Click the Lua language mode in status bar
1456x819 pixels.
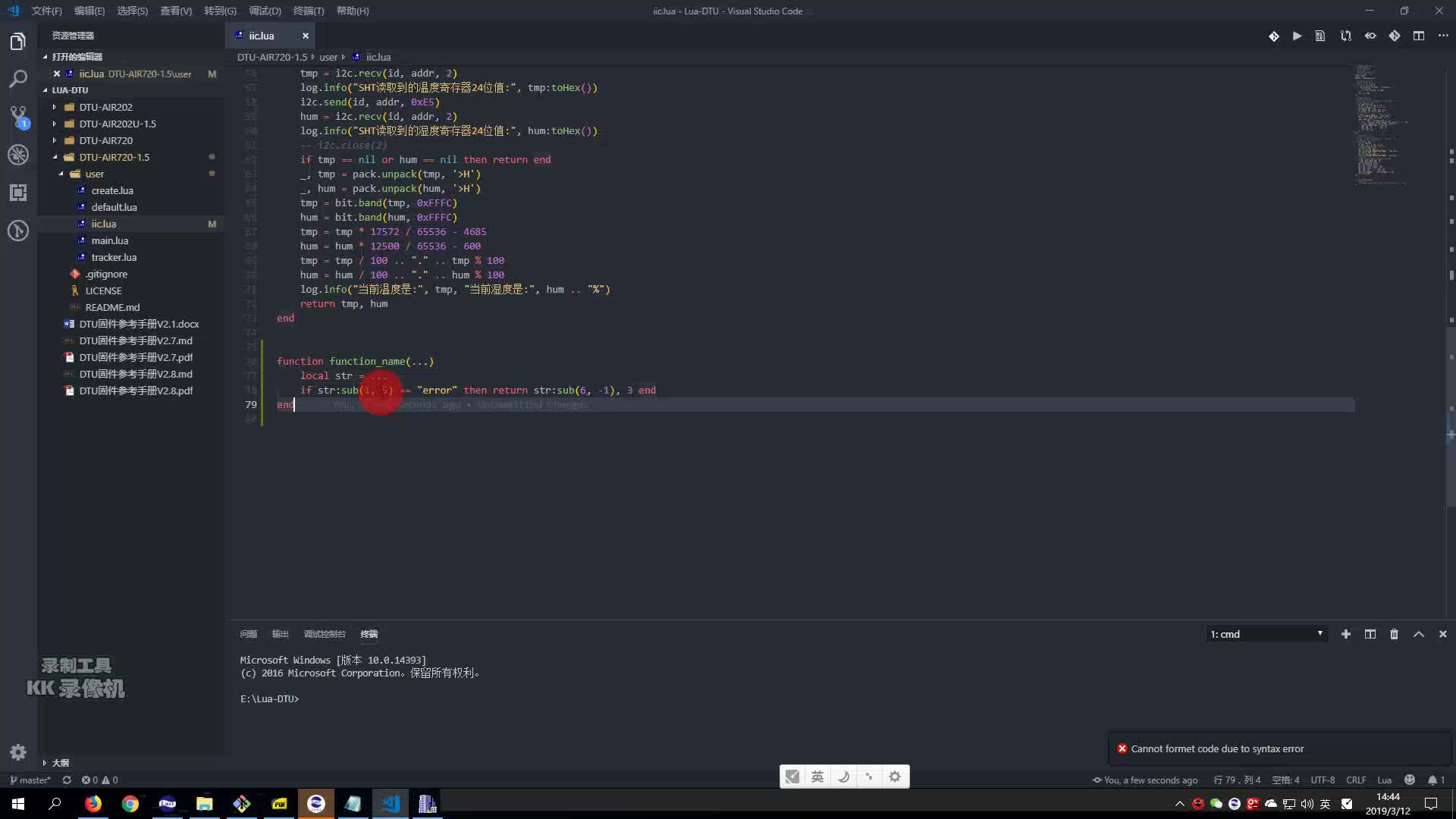tap(1384, 780)
